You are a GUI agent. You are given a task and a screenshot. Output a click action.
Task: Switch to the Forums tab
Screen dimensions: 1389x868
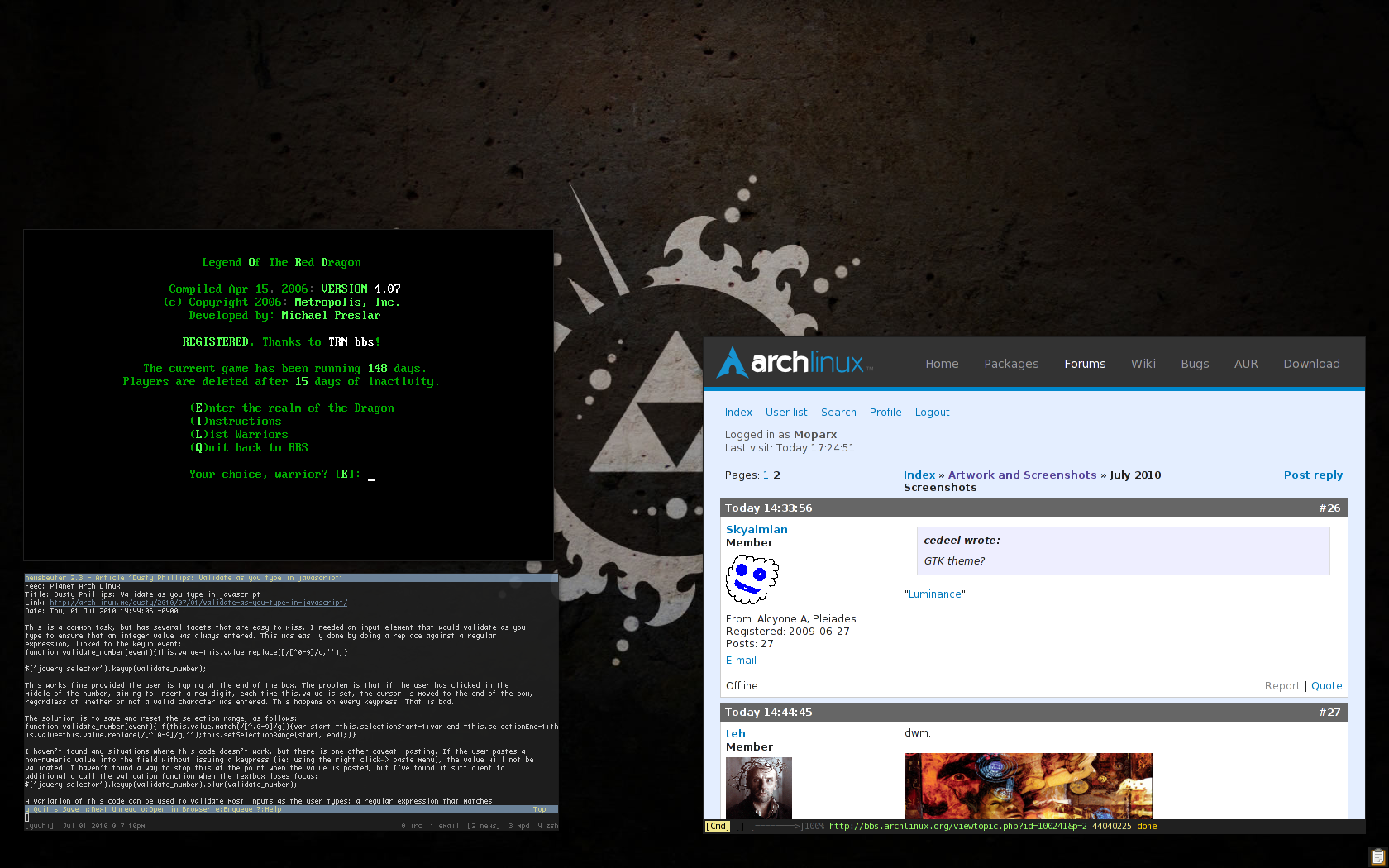pos(1085,364)
